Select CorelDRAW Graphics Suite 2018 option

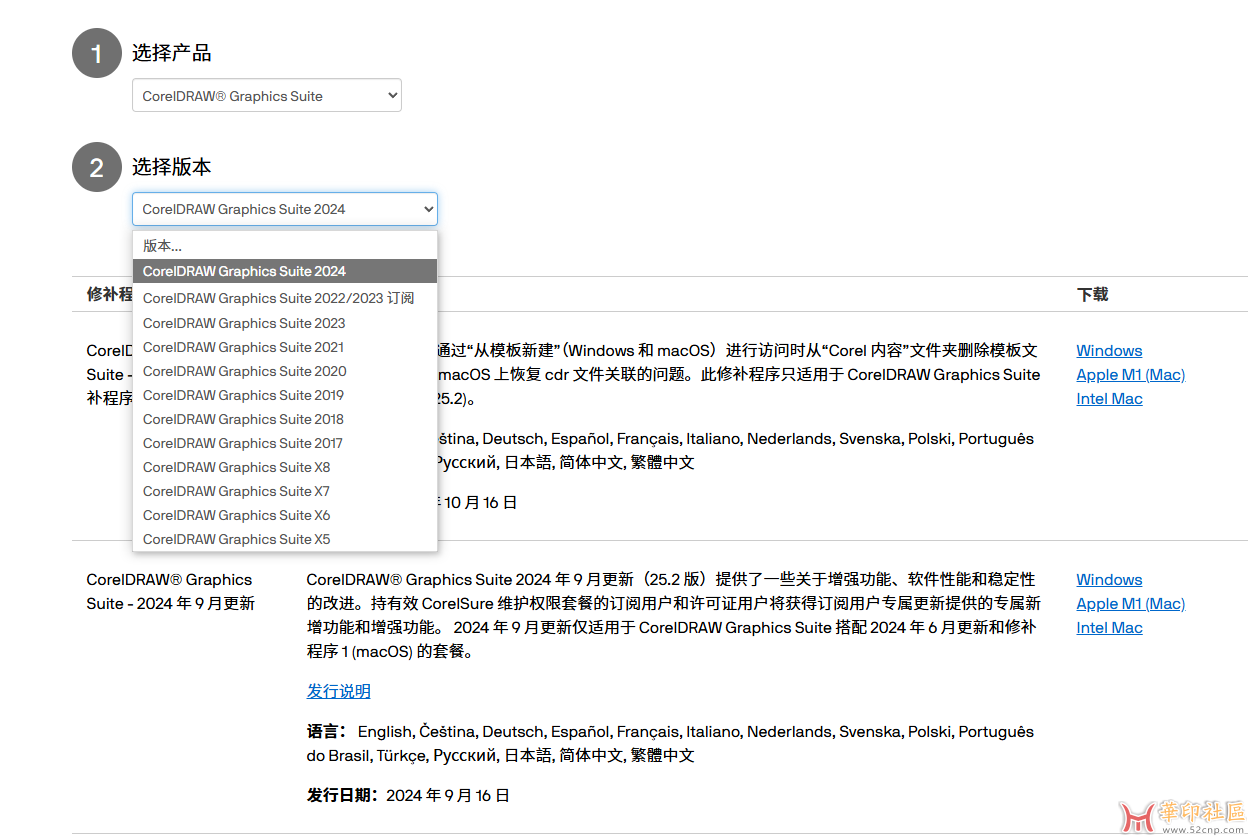(x=285, y=419)
